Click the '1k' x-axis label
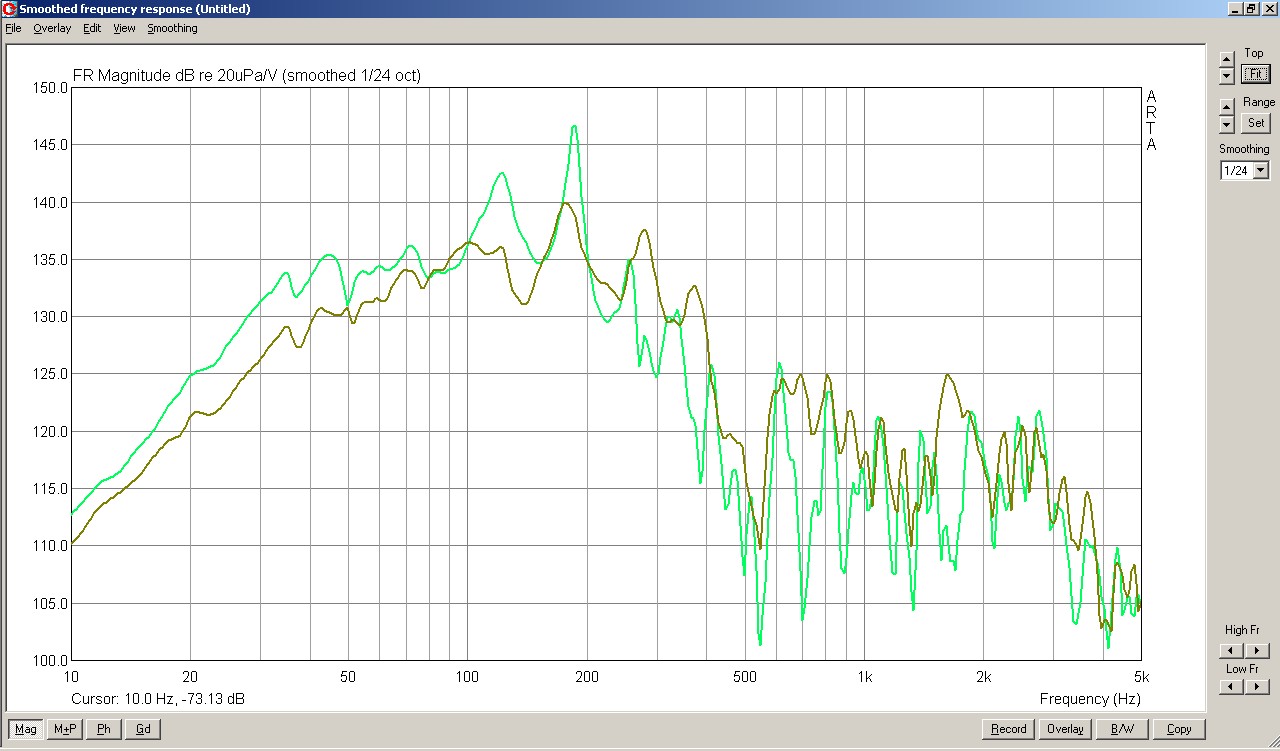Image resolution: width=1280 pixels, height=751 pixels. coord(865,677)
